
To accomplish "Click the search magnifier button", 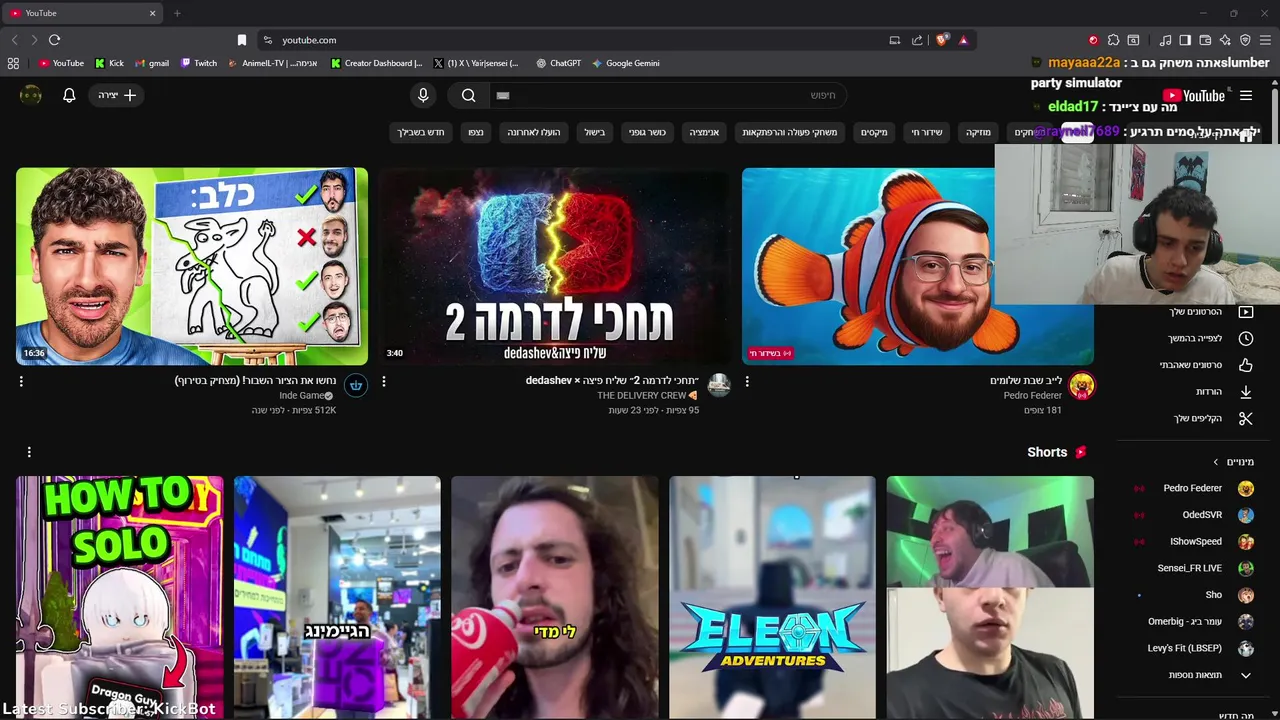I will tap(468, 95).
